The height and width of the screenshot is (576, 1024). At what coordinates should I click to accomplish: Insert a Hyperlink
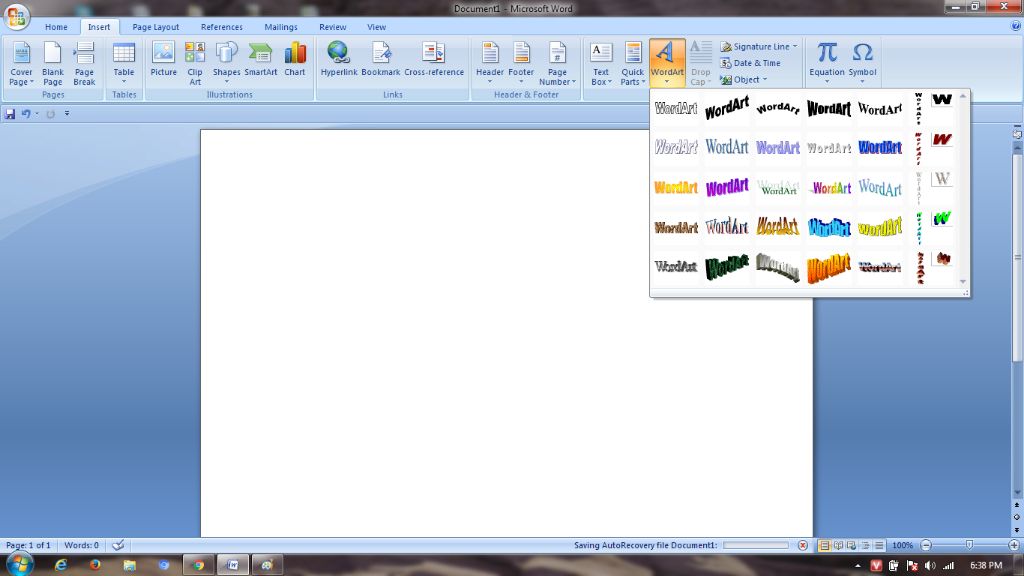[339, 59]
